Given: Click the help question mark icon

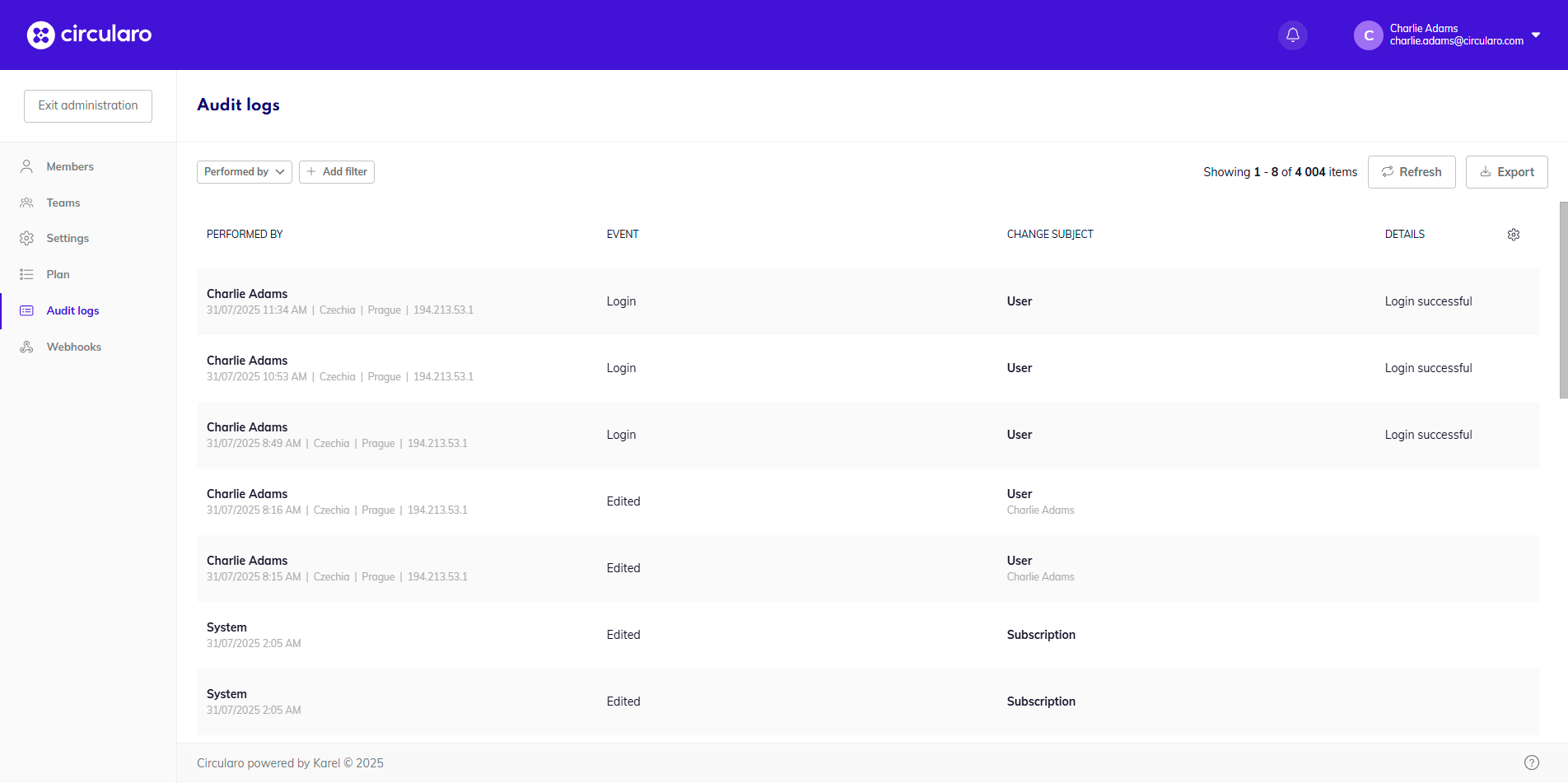Looking at the screenshot, I should tap(1531, 762).
